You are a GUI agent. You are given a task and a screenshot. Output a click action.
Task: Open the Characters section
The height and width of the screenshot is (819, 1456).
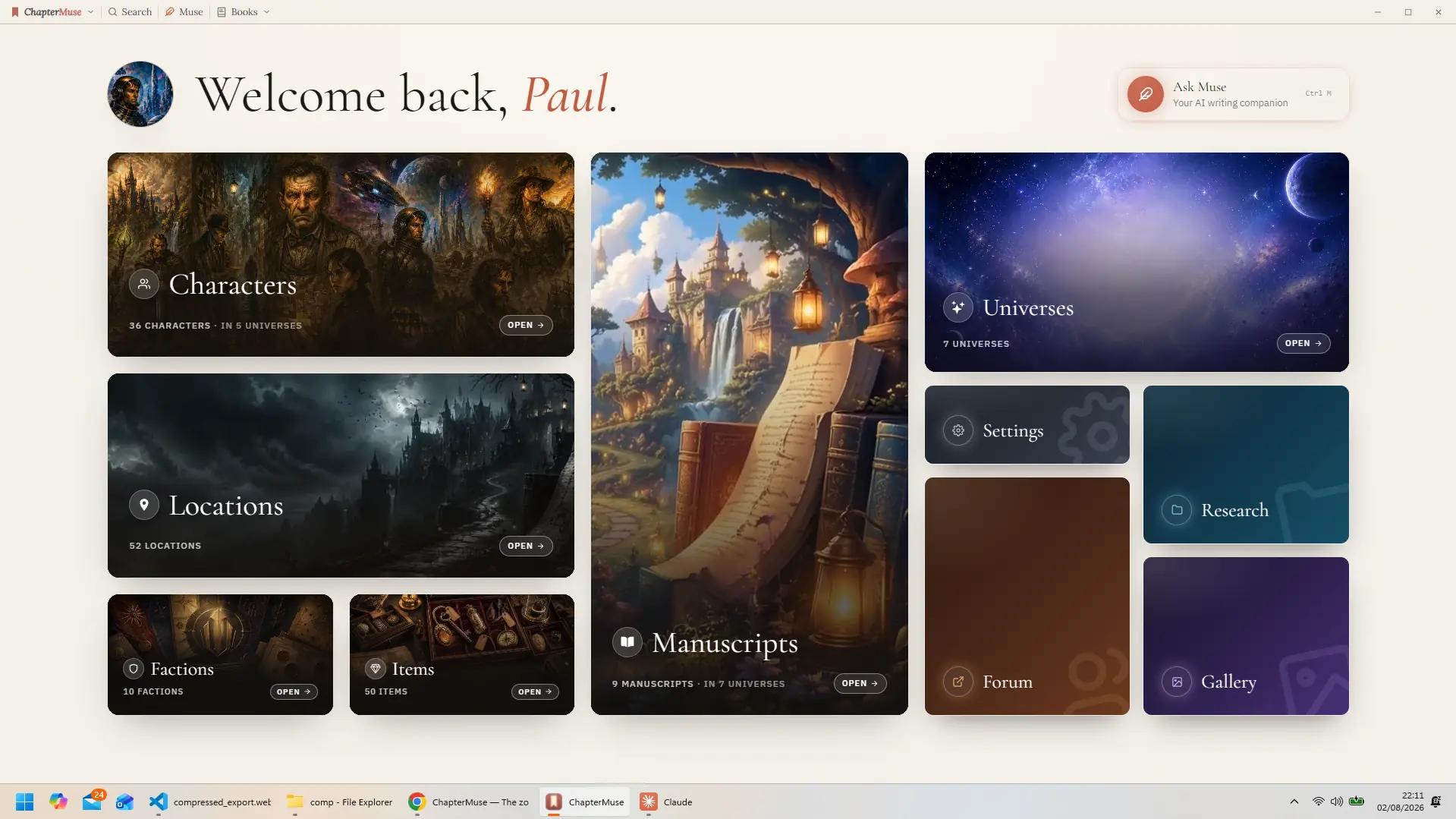click(x=526, y=325)
